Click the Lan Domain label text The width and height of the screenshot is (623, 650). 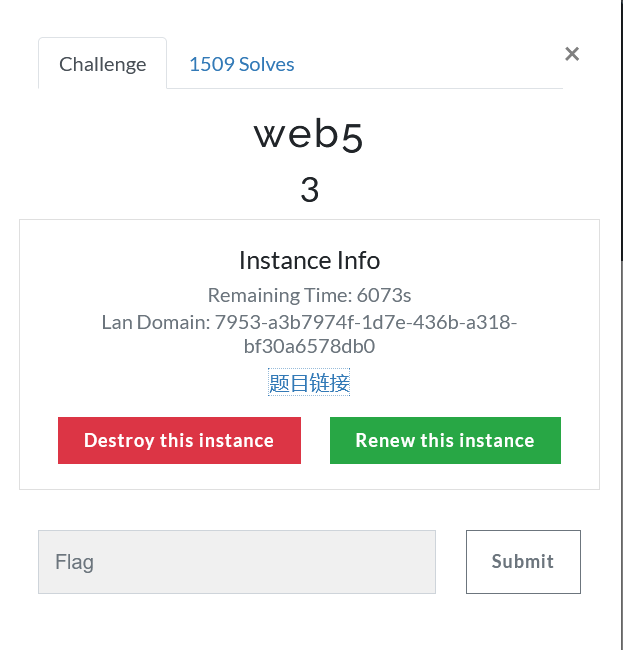(156, 322)
